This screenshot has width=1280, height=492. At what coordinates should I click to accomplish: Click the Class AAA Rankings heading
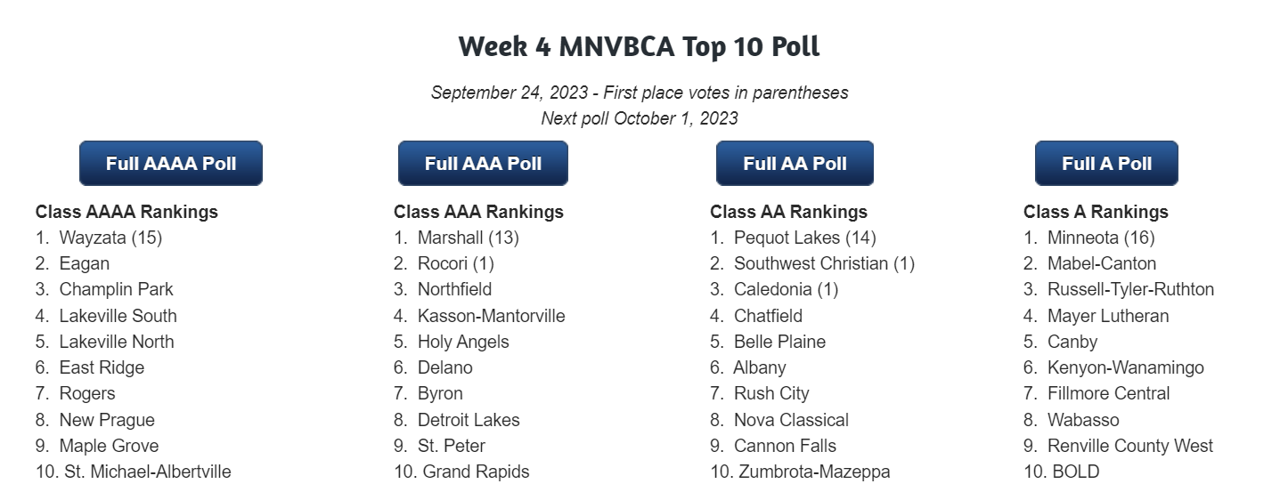[479, 212]
